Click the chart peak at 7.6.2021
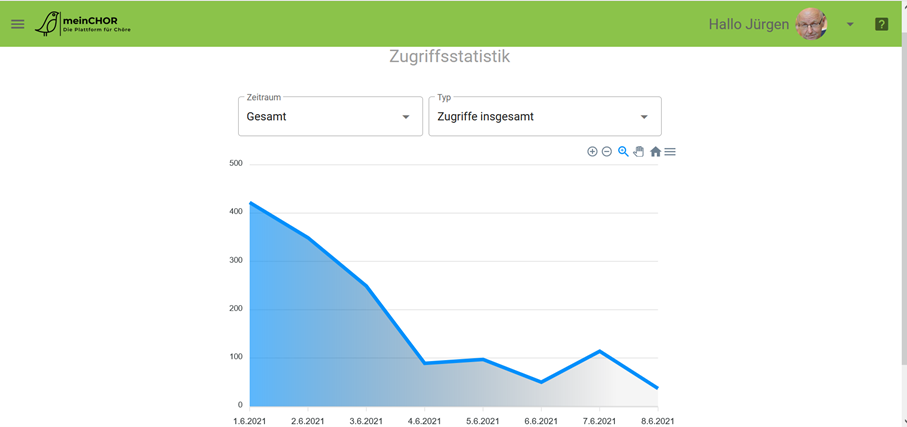 click(599, 351)
